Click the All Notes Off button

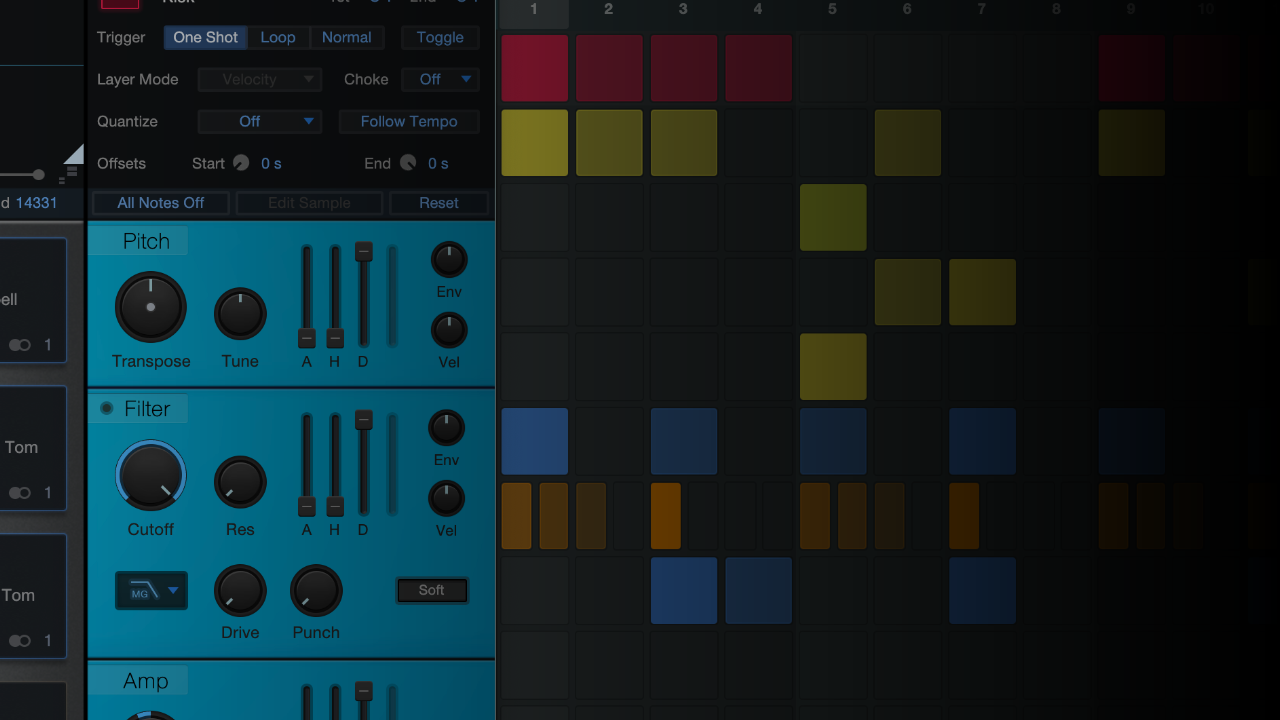click(x=161, y=203)
